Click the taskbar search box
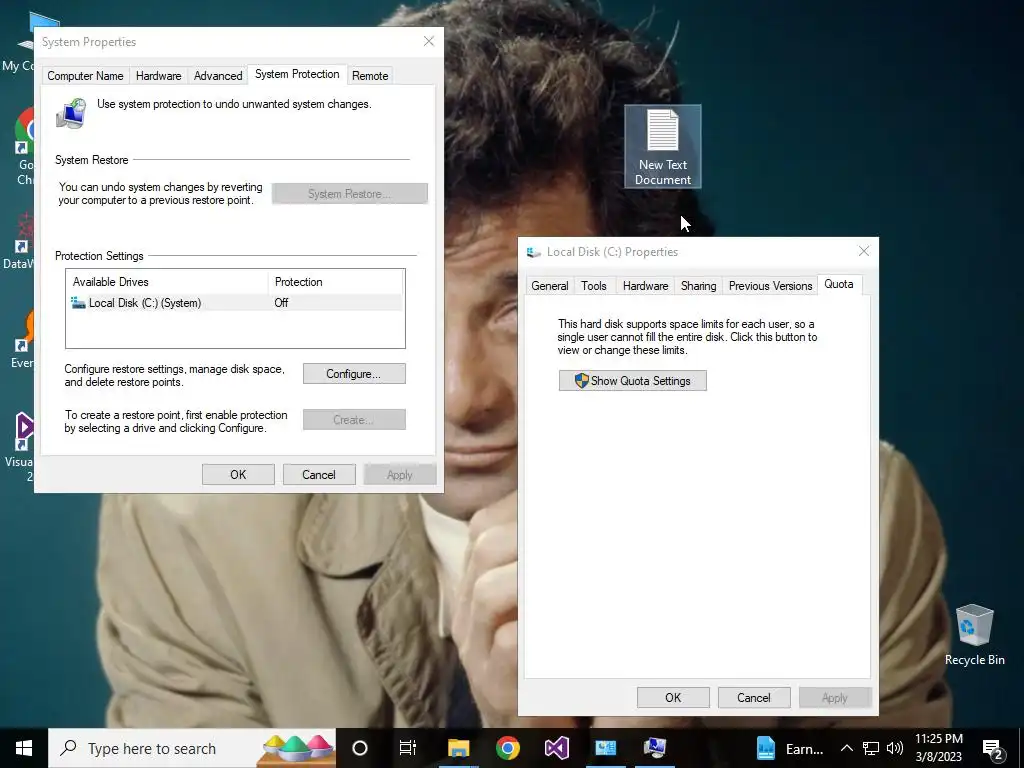This screenshot has height=768, width=1024. coord(192,748)
